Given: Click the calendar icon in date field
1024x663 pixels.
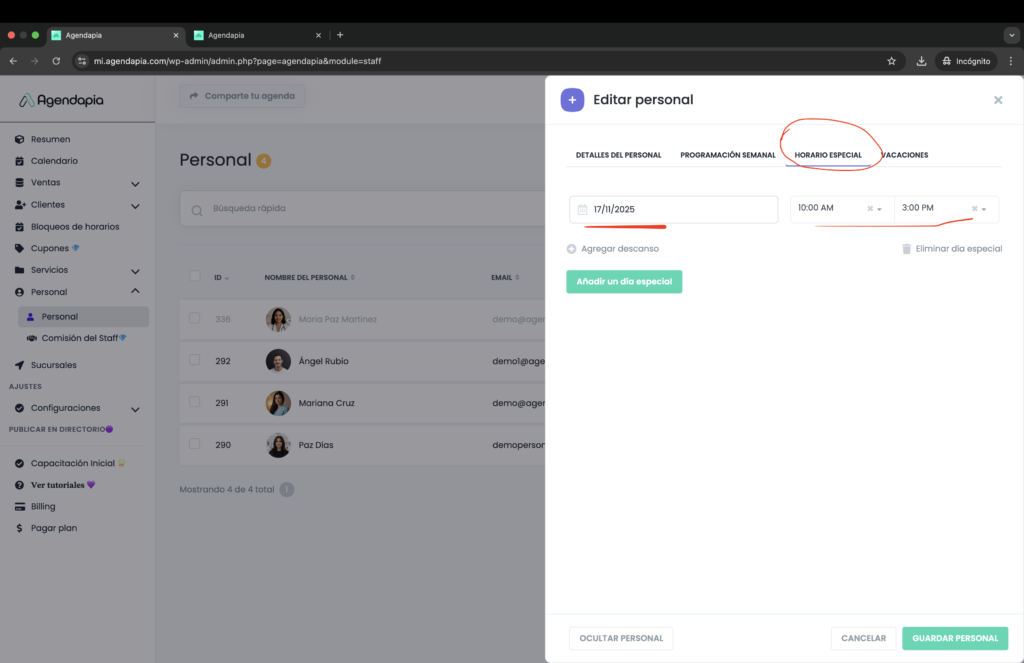Looking at the screenshot, I should [x=582, y=210].
